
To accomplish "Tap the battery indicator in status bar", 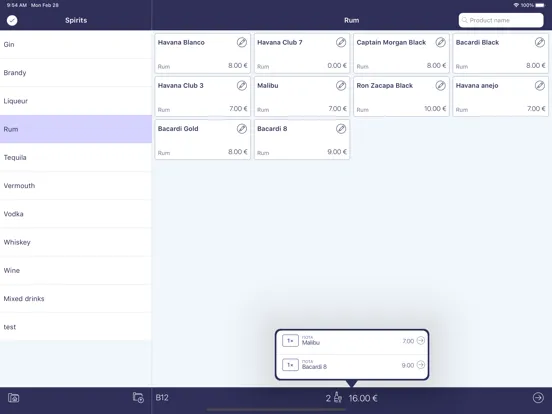I will coord(540,5).
